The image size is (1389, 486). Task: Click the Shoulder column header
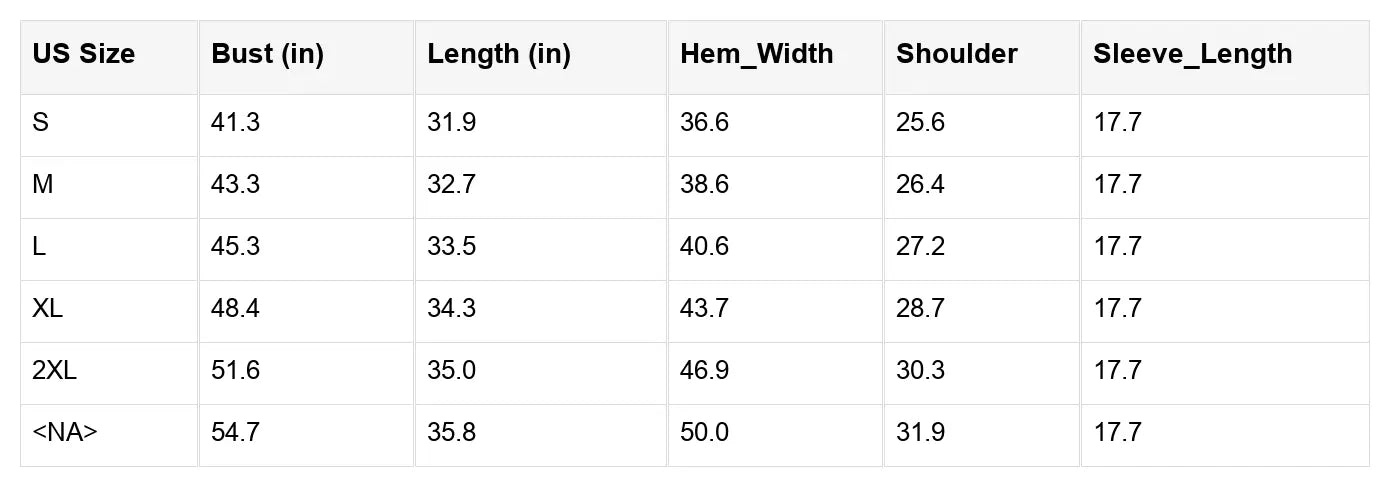tap(982, 57)
